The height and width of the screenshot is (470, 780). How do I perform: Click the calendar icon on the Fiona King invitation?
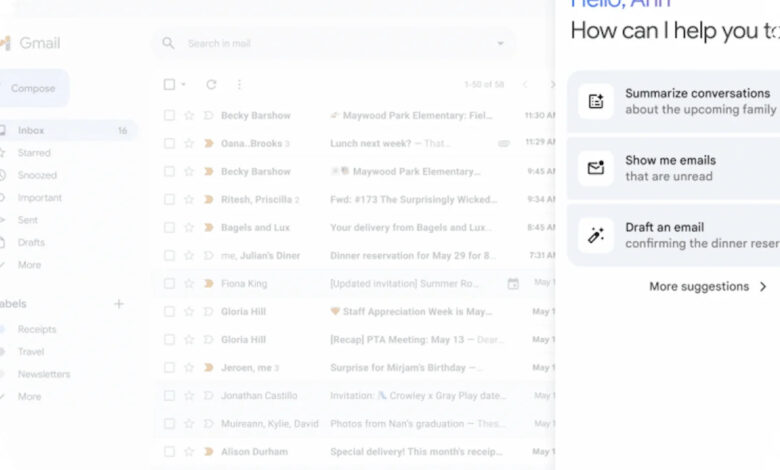pos(513,283)
